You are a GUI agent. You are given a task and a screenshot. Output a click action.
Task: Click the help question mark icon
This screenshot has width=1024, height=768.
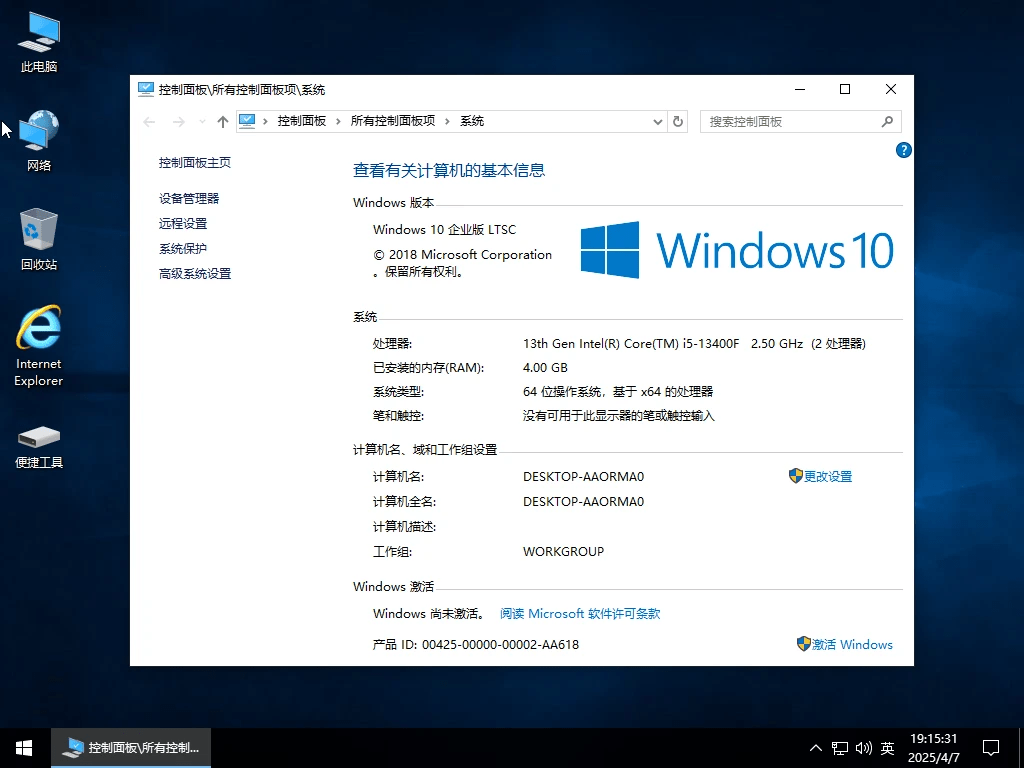tap(903, 150)
